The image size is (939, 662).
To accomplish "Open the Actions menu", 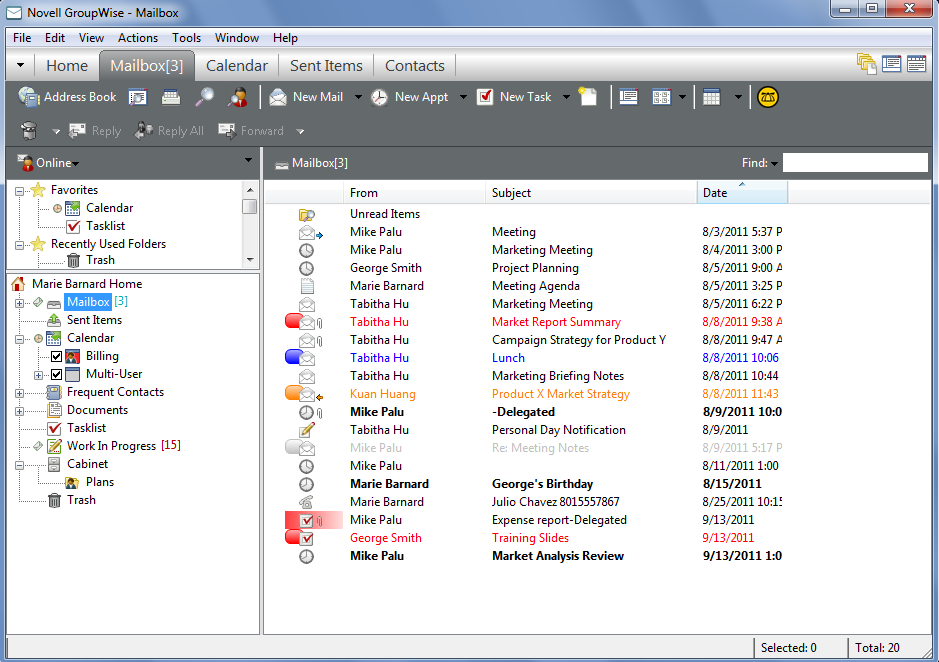I will pos(137,38).
